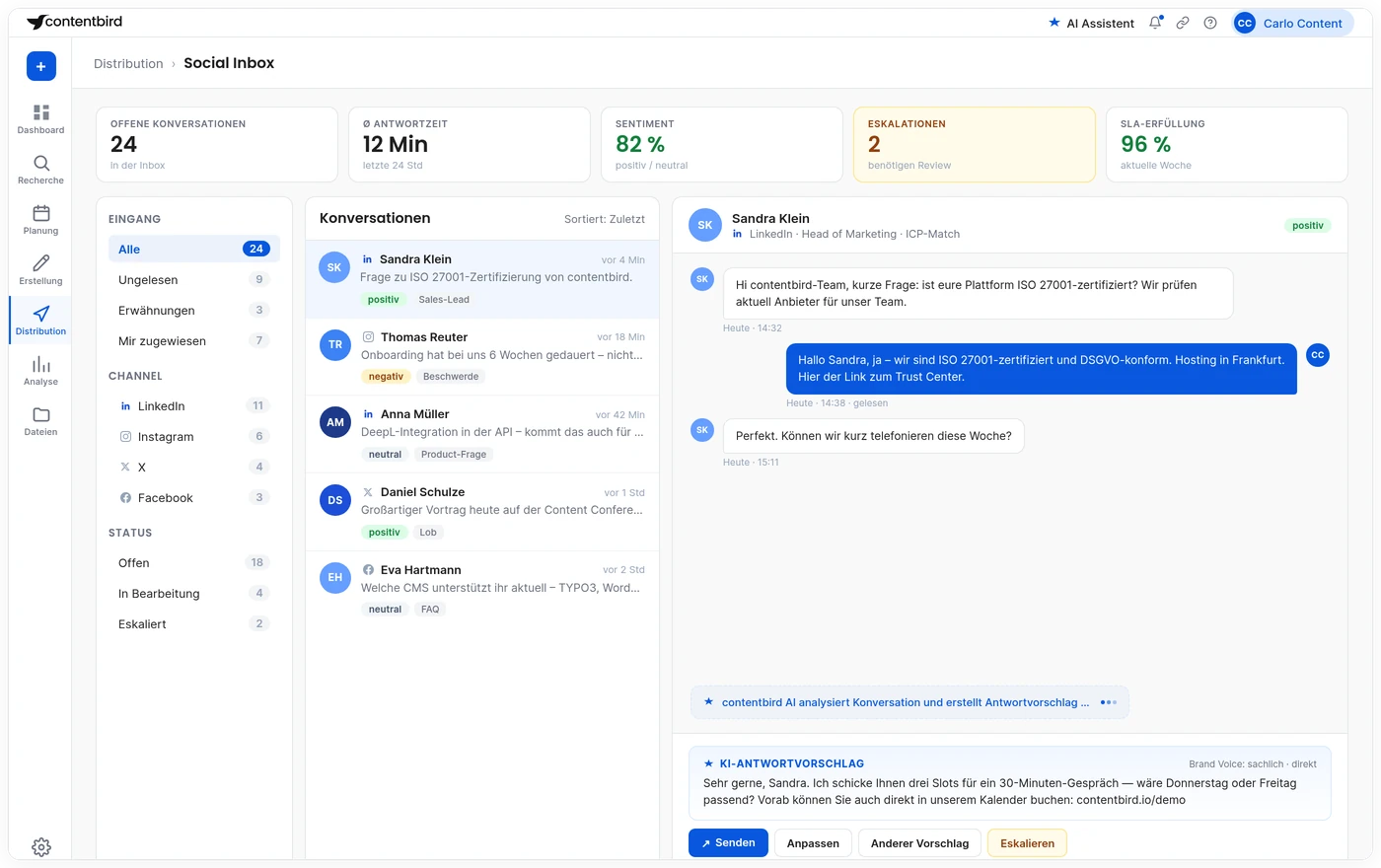Filter by the X channel
The width and height of the screenshot is (1381, 868).
pyautogui.click(x=193, y=467)
